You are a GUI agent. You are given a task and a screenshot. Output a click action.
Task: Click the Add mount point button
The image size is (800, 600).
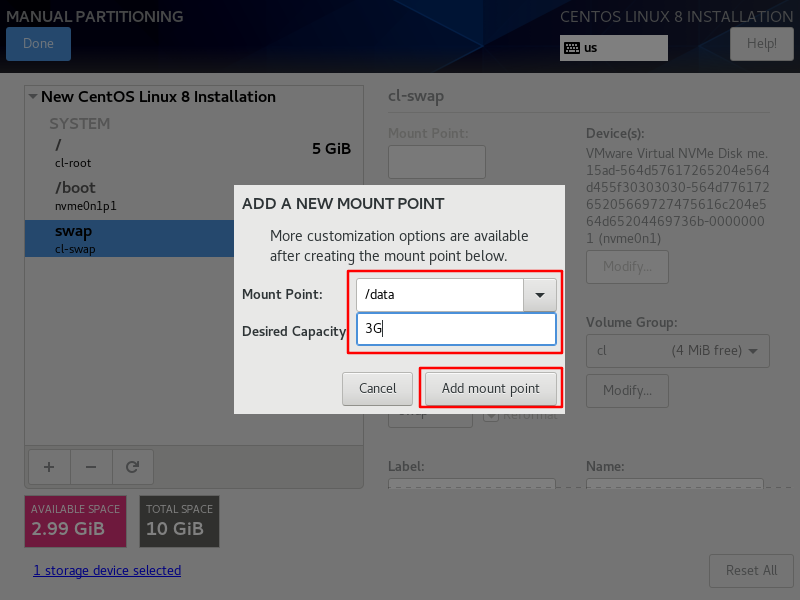coord(491,388)
